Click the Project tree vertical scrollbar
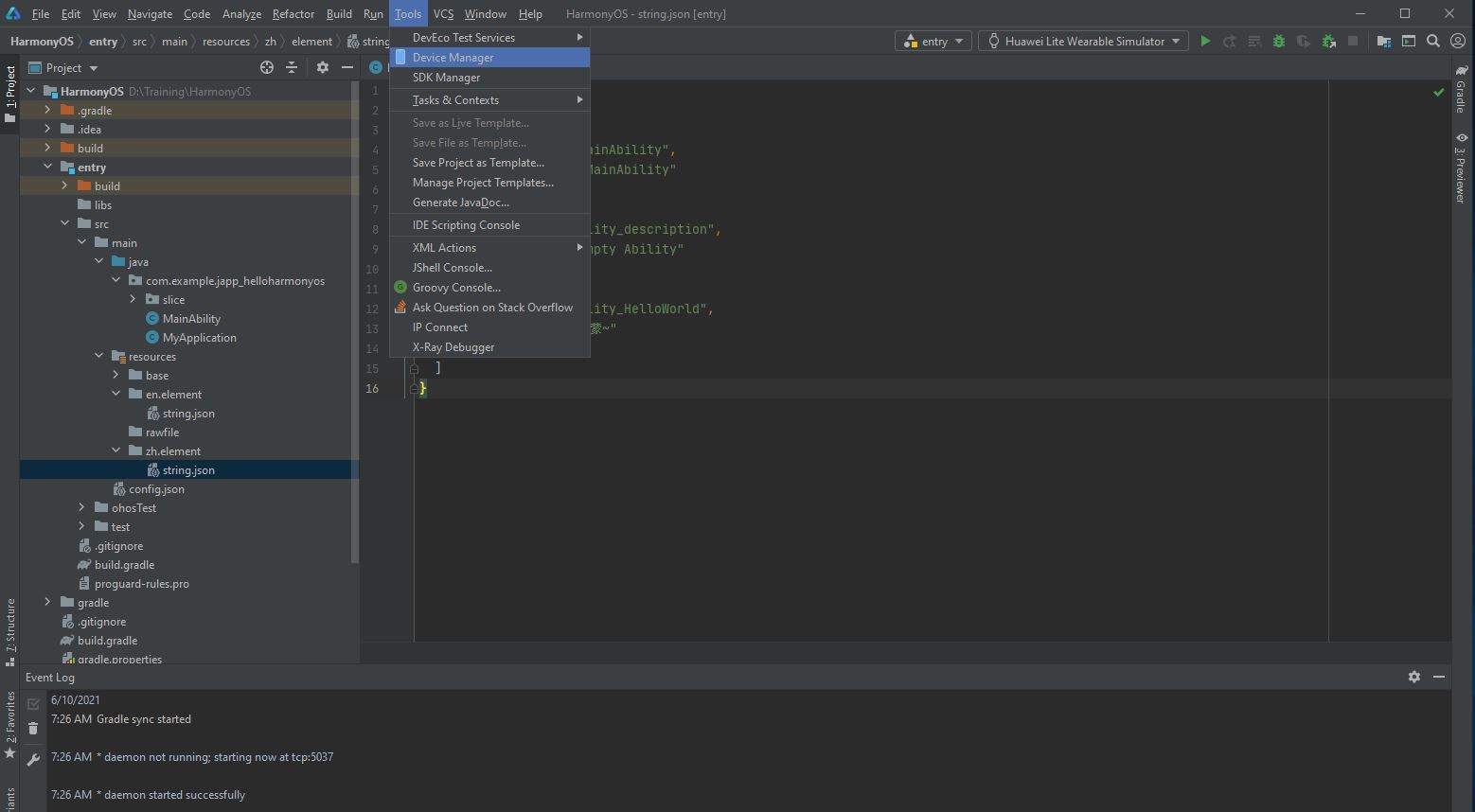Screen dimensions: 1475x812 [355, 322]
